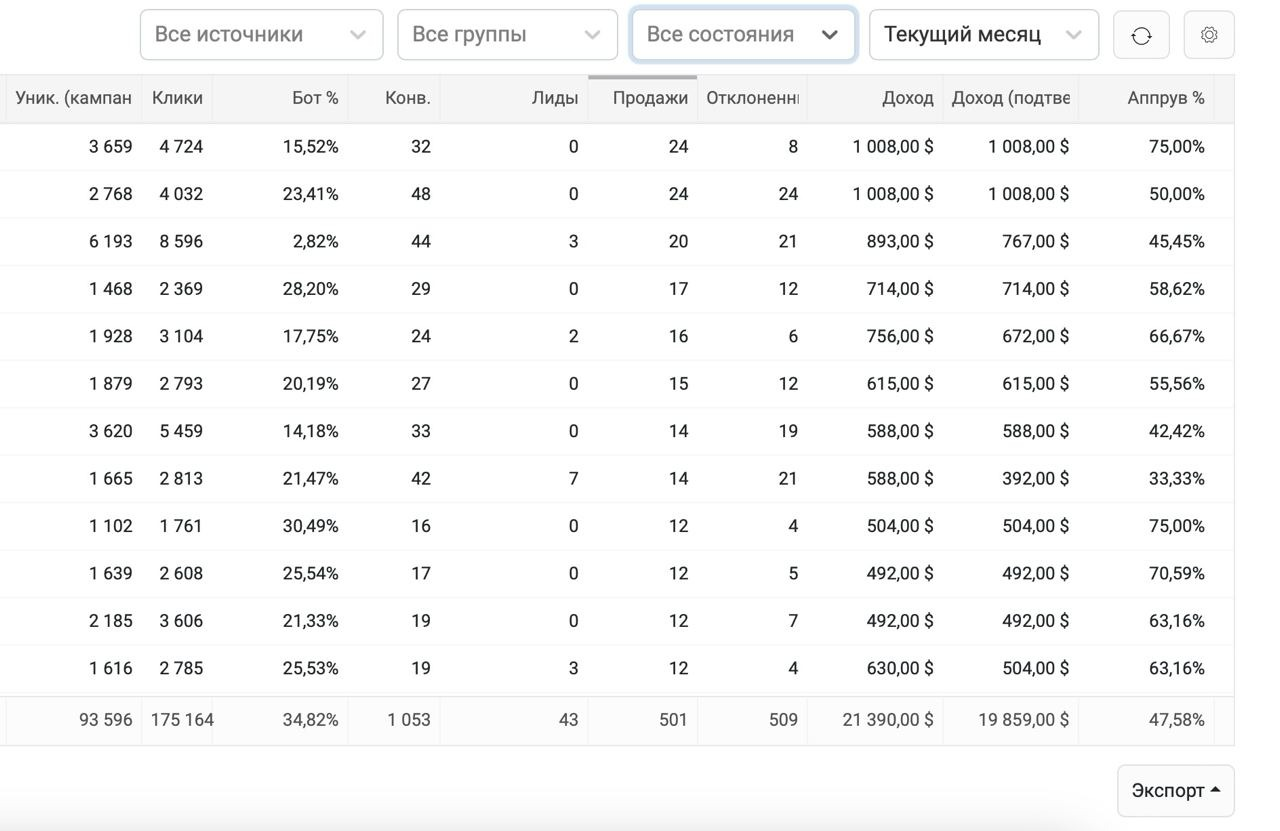The width and height of the screenshot is (1280, 831).
Task: Sort by 'Уник. (кампан' column header
Action: 73,98
